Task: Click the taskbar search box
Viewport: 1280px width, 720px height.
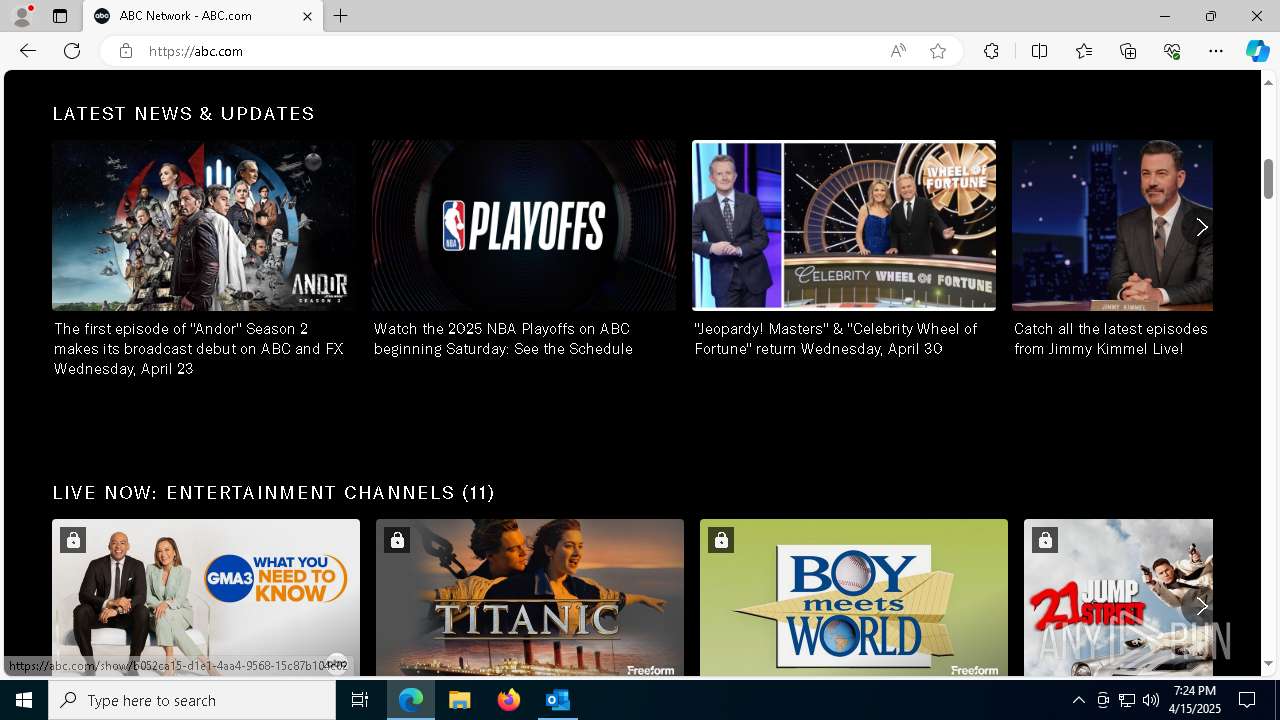Action: point(192,700)
